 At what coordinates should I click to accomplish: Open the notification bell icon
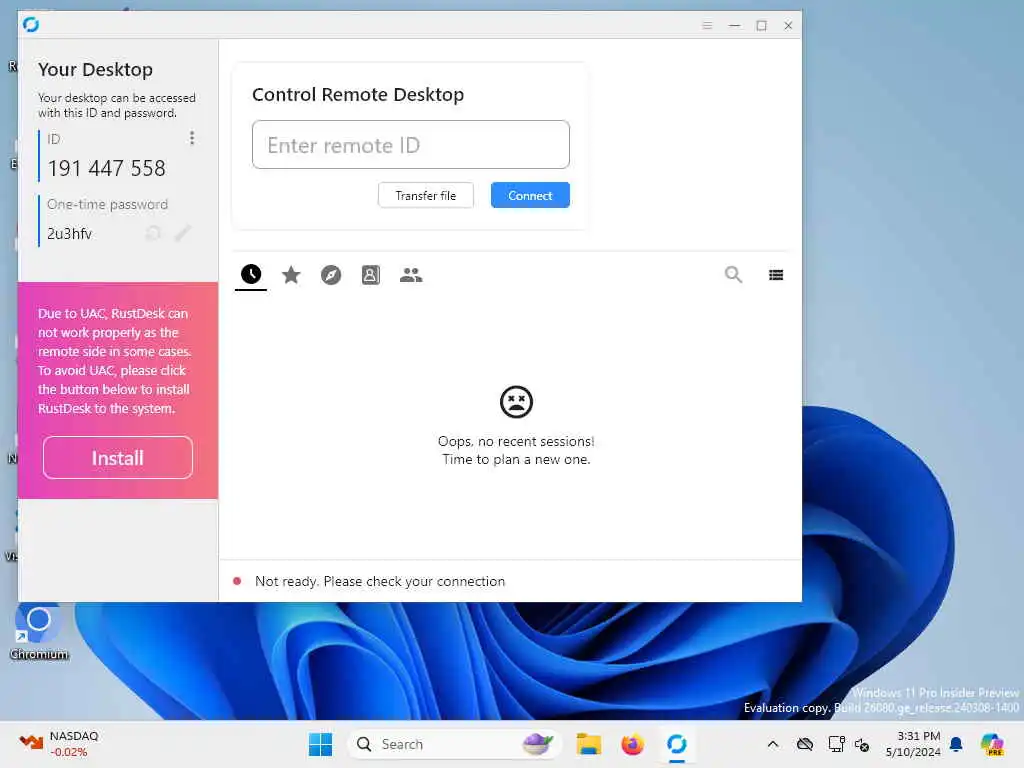click(956, 744)
